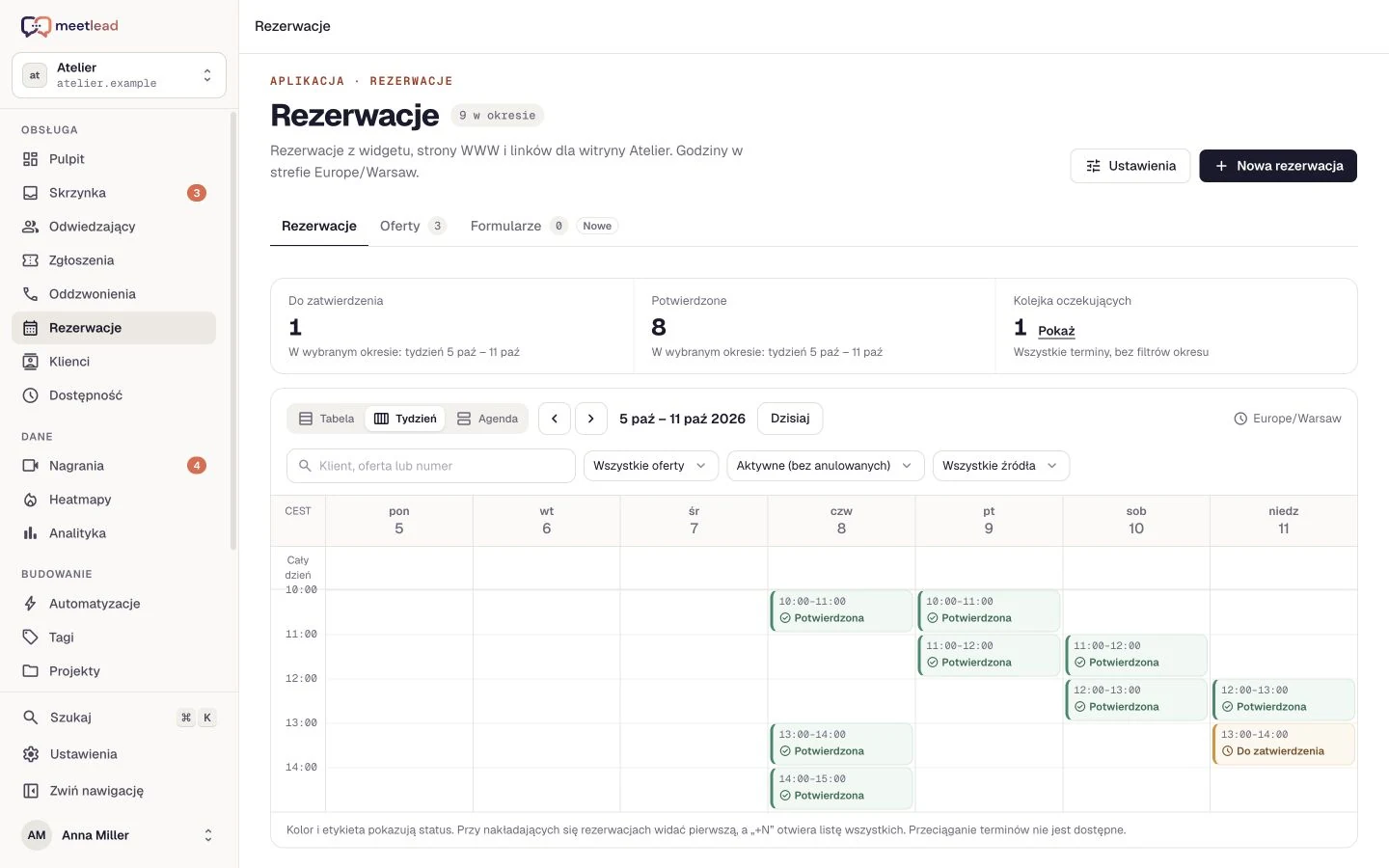Image resolution: width=1389 pixels, height=868 pixels.
Task: Open Automatyzacje lightning icon
Action: 30,604
